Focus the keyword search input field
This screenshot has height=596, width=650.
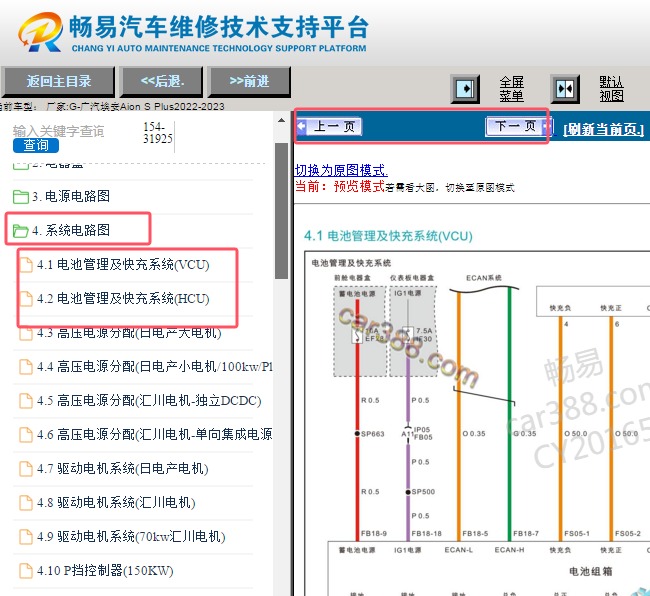[75, 131]
